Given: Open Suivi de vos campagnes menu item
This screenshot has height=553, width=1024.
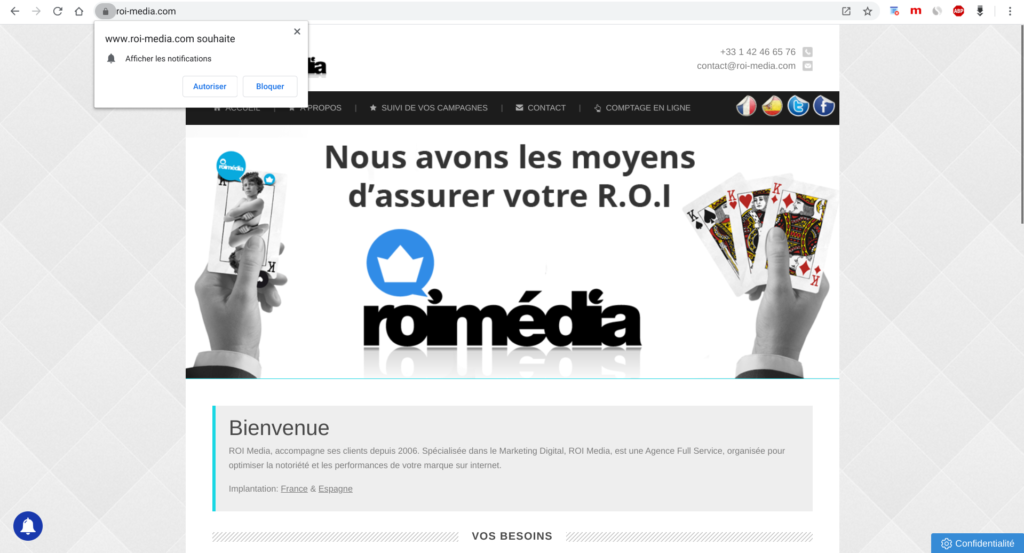Looking at the screenshot, I should pyautogui.click(x=428, y=108).
